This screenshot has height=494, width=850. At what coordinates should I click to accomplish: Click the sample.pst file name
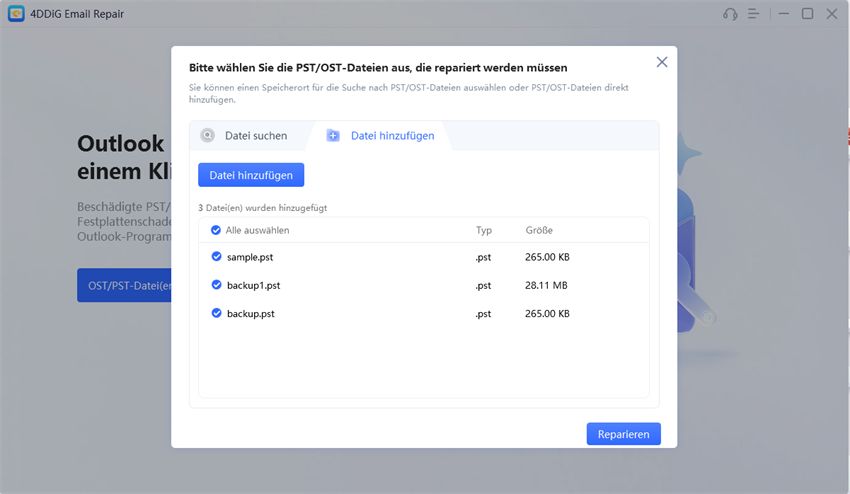(250, 257)
